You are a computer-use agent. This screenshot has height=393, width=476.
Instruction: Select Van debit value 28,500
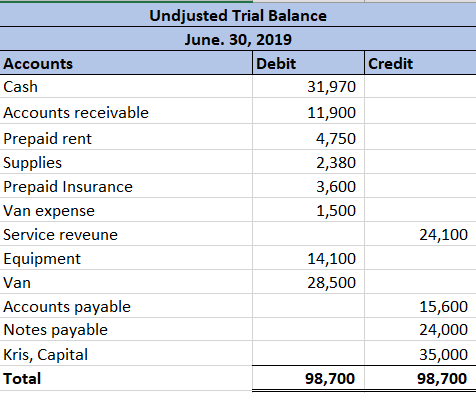(x=308, y=282)
